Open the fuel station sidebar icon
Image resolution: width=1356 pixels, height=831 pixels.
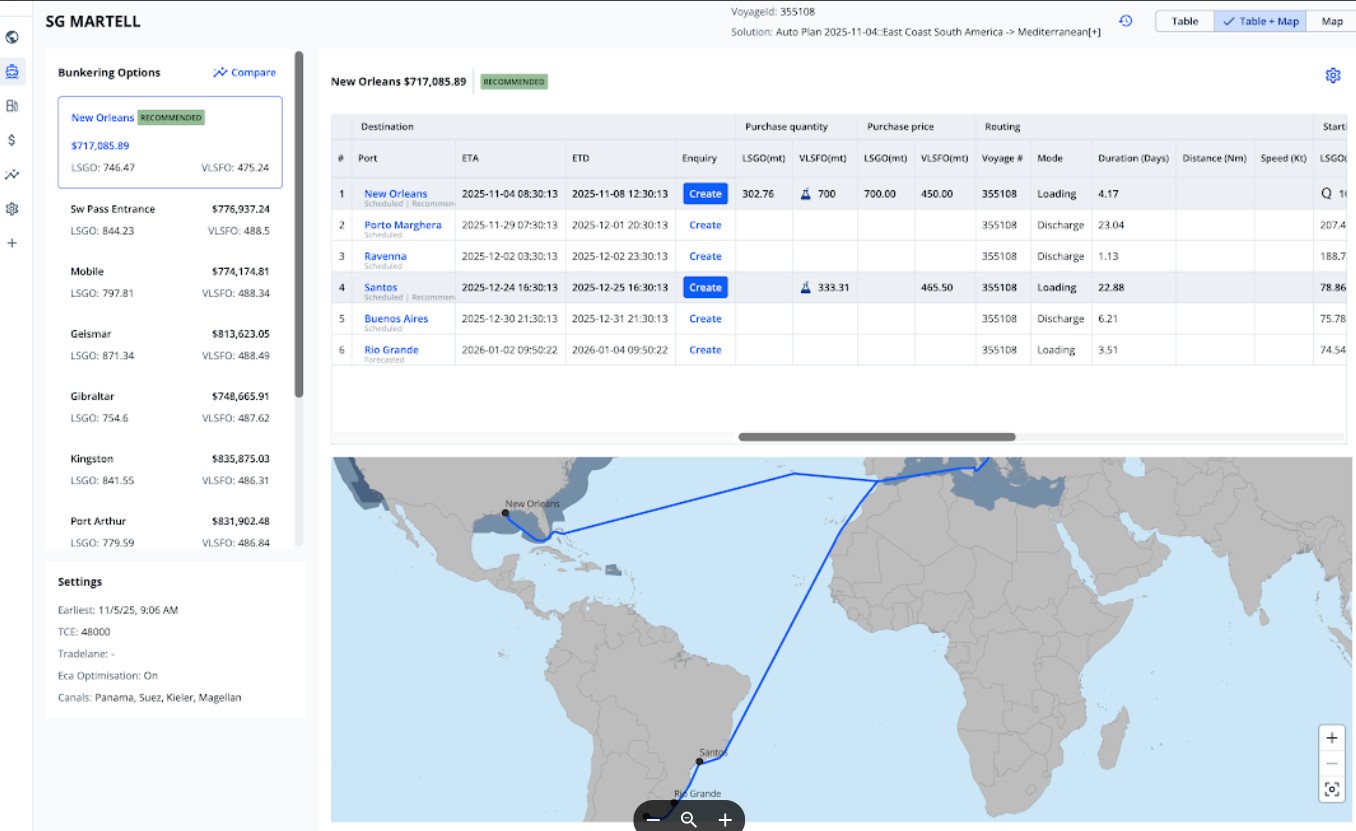(12, 105)
